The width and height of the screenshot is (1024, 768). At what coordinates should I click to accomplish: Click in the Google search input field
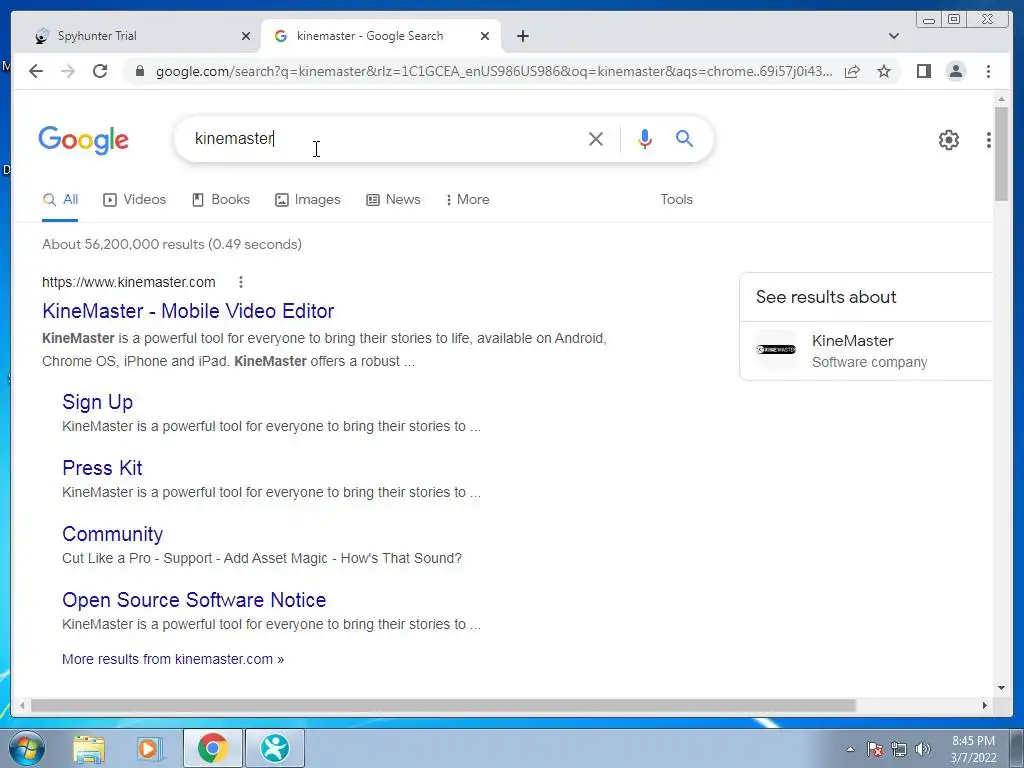385,138
